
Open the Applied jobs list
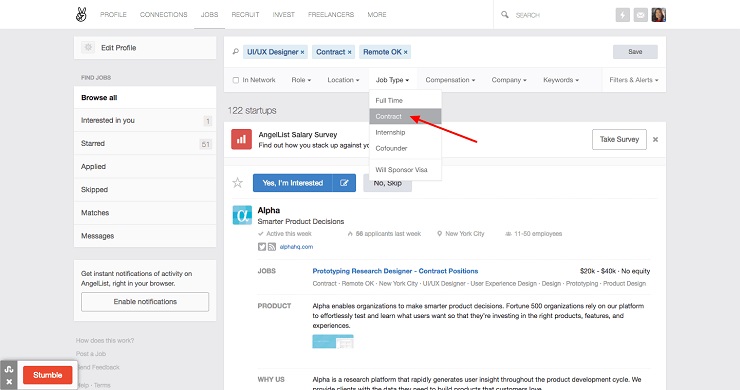[145, 167]
